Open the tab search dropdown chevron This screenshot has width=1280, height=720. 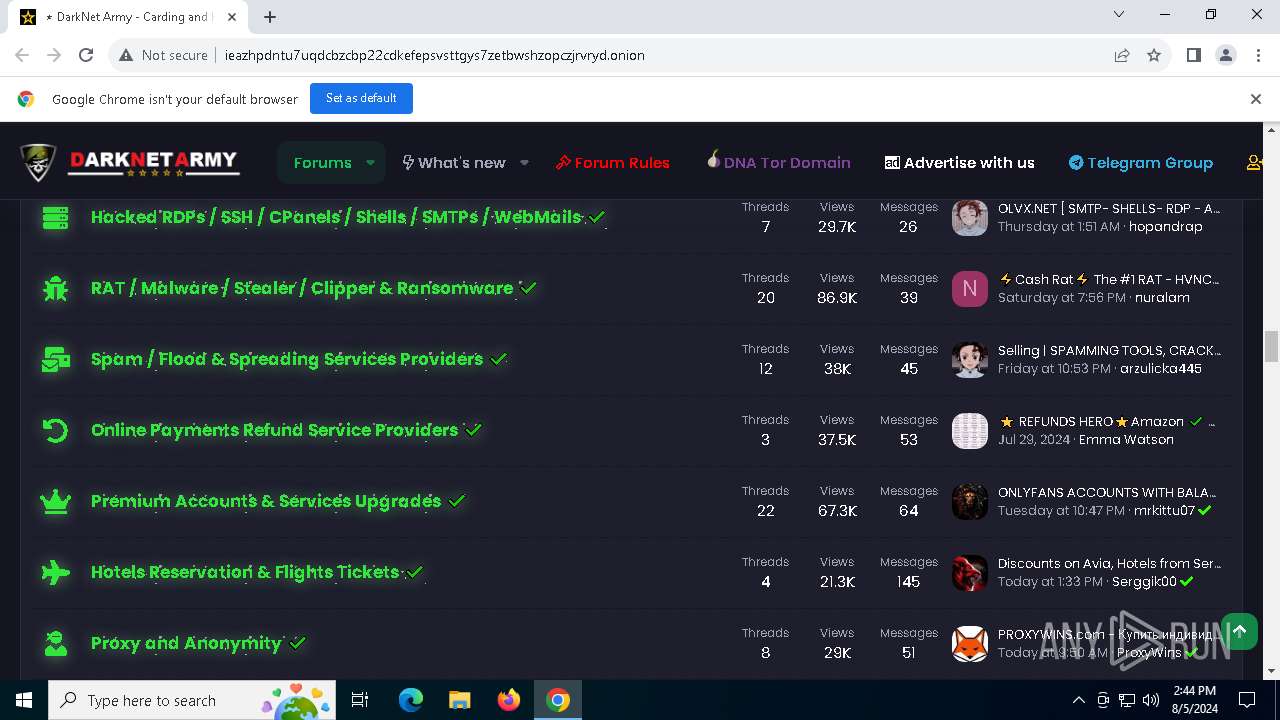click(1119, 14)
